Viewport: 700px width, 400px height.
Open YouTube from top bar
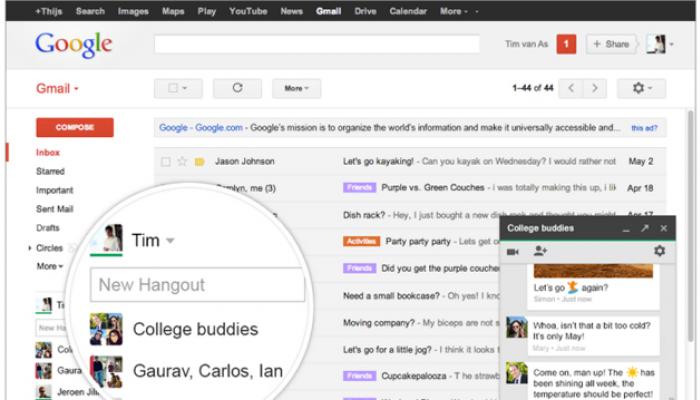pyautogui.click(x=248, y=11)
